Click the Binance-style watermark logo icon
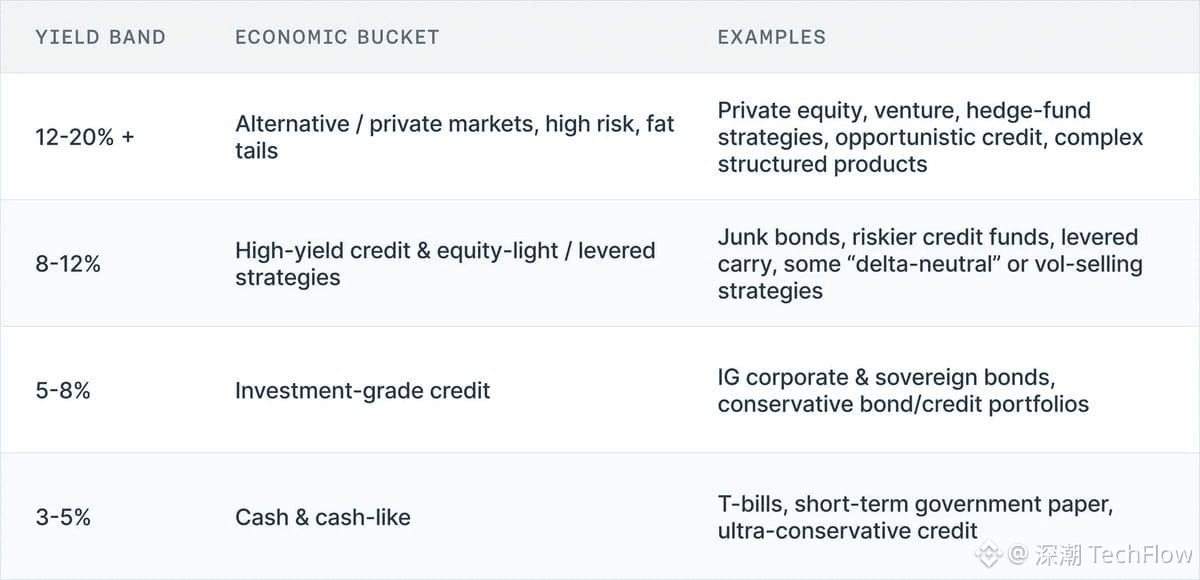1200x580 pixels. tap(989, 554)
